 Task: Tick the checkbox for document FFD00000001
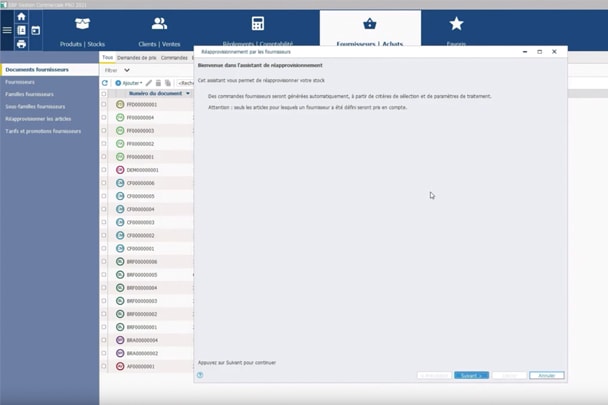[105, 105]
